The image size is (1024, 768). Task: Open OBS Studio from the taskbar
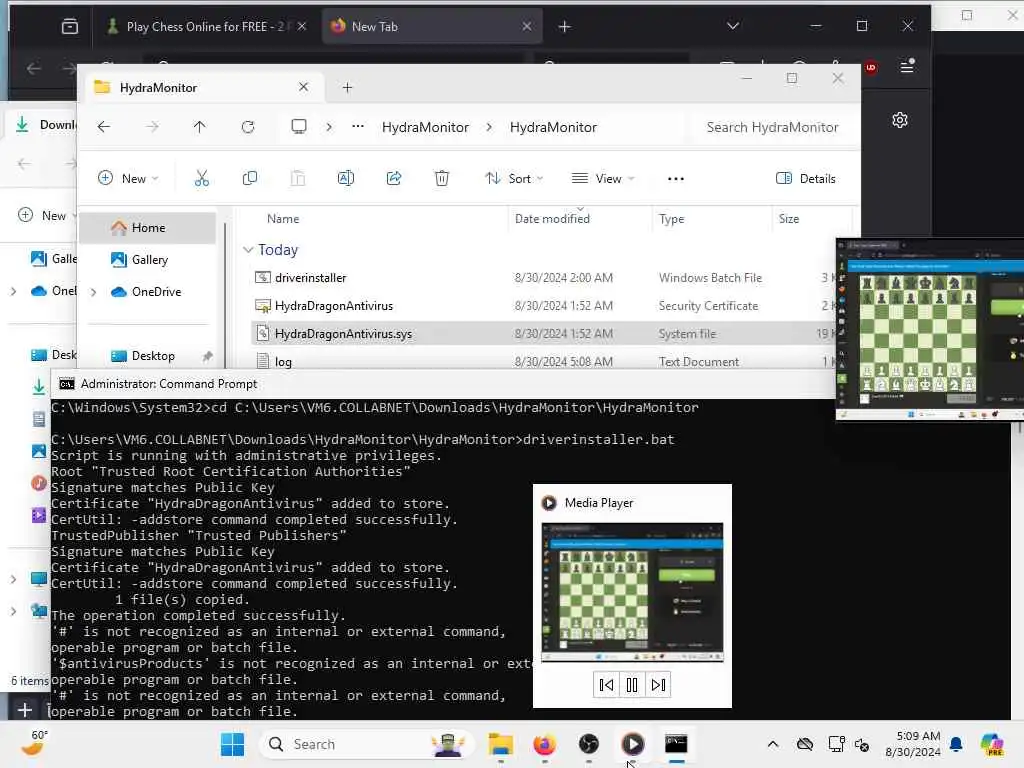588,744
